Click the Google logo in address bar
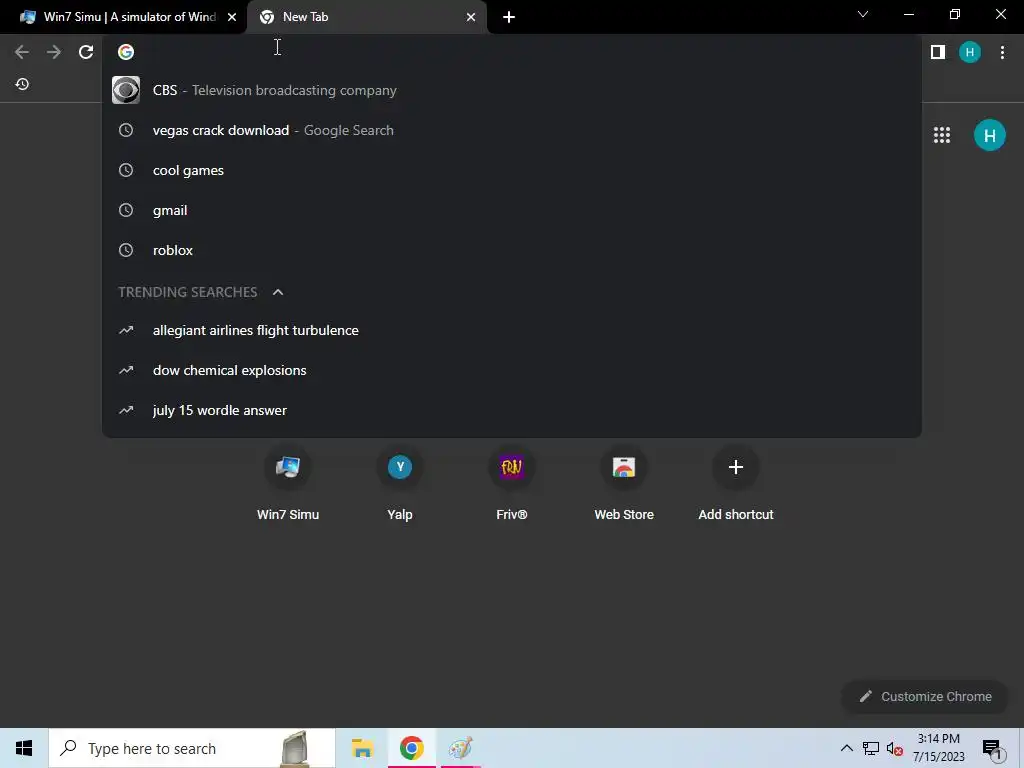Image resolution: width=1024 pixels, height=768 pixels. tap(126, 52)
